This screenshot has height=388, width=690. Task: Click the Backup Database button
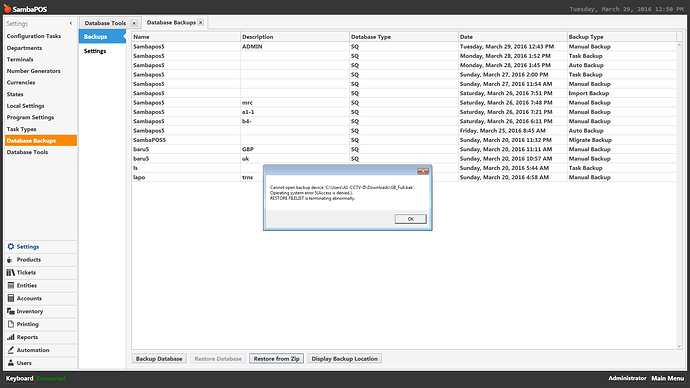tap(159, 359)
